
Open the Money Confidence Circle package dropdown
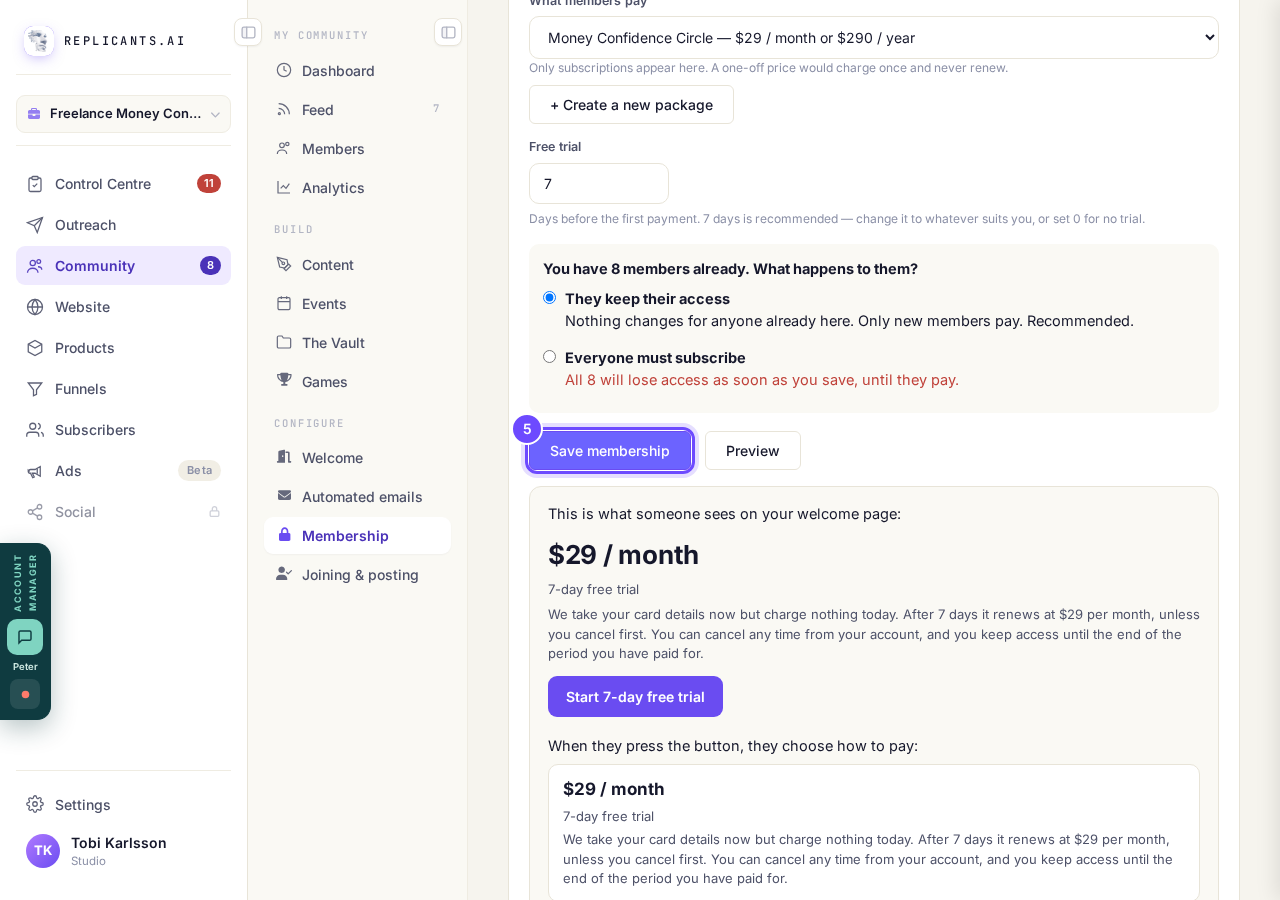(874, 38)
